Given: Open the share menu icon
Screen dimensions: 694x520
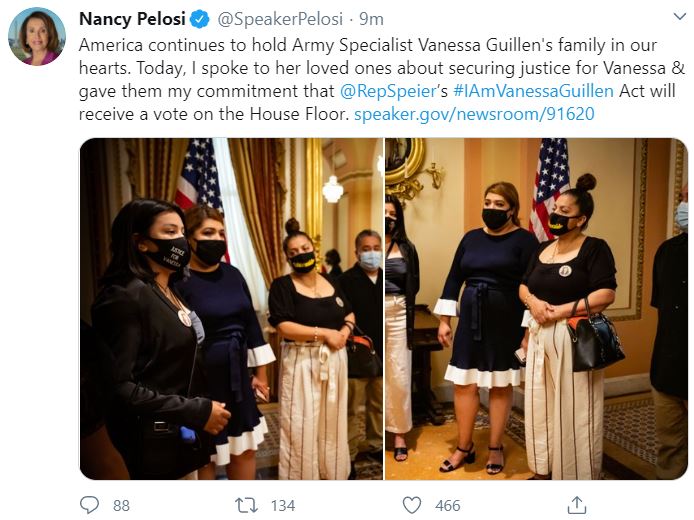Looking at the screenshot, I should point(576,505).
